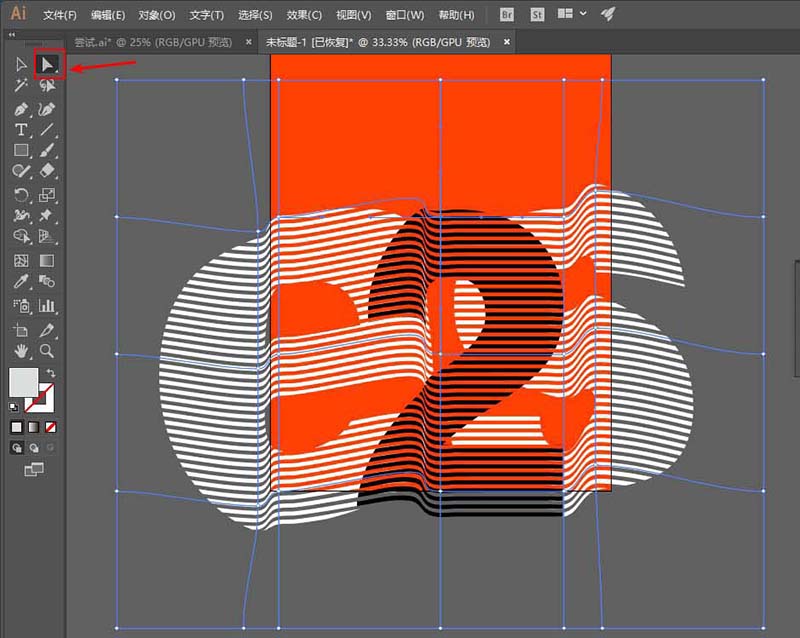Select the Column Graph tool
The height and width of the screenshot is (638, 800).
(46, 306)
